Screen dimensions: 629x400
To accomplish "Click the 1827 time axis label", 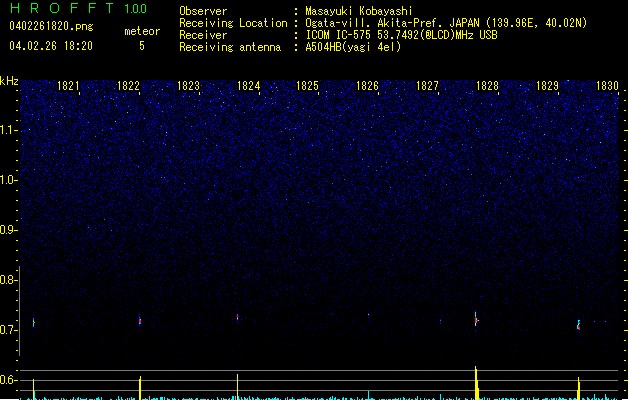I will click(427, 86).
